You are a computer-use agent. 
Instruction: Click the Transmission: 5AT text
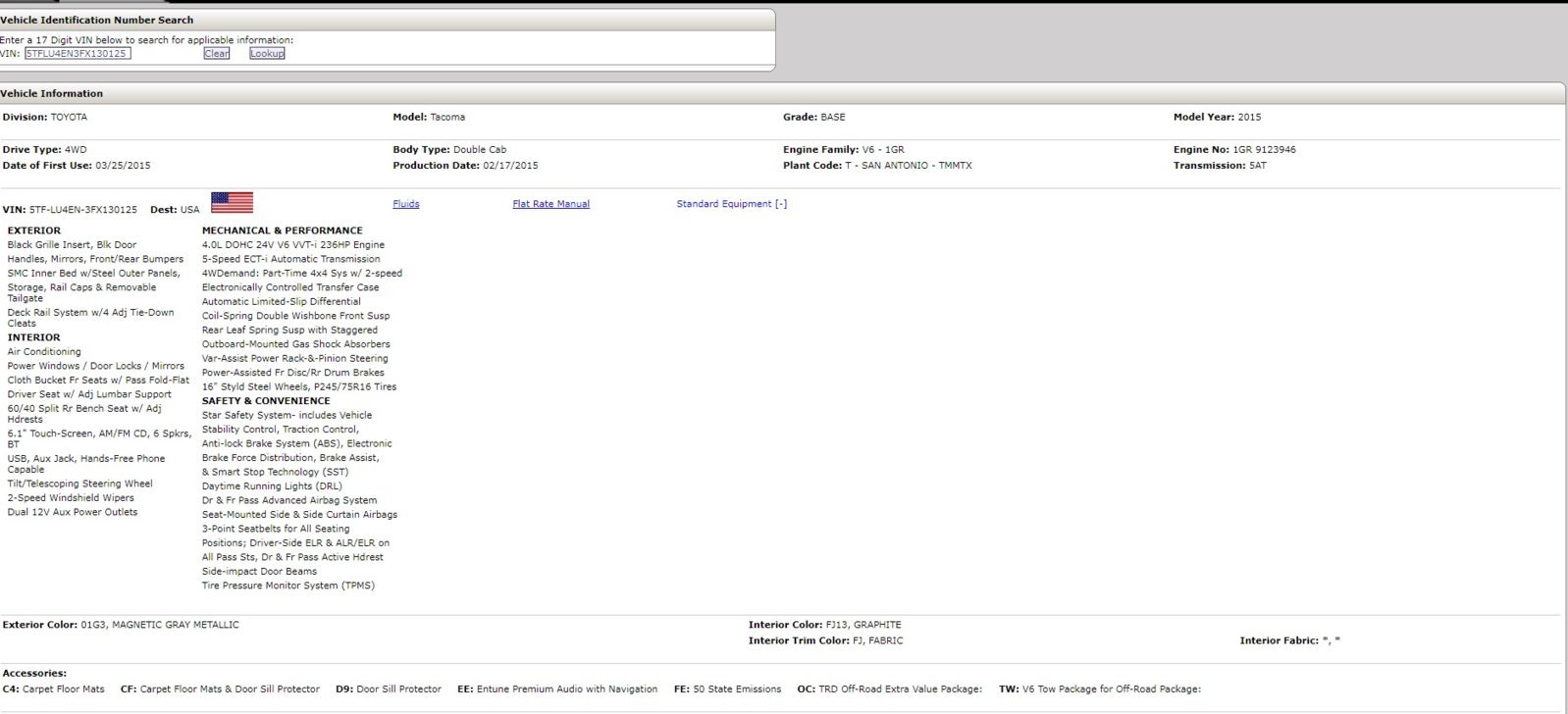[x=1220, y=166]
